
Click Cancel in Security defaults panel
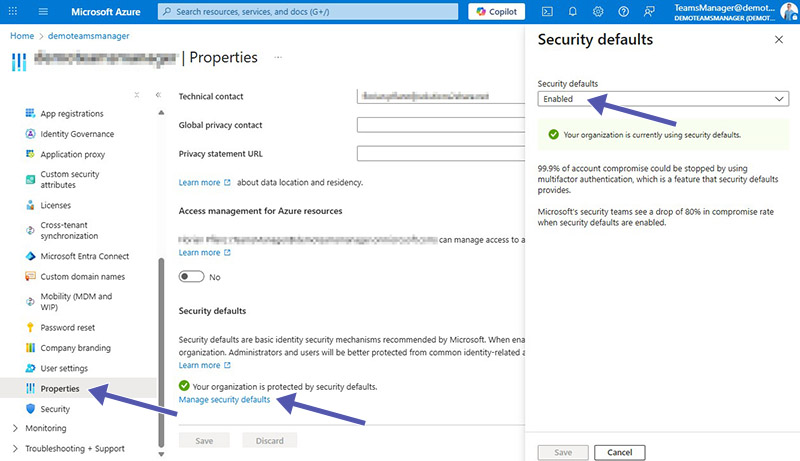619,452
